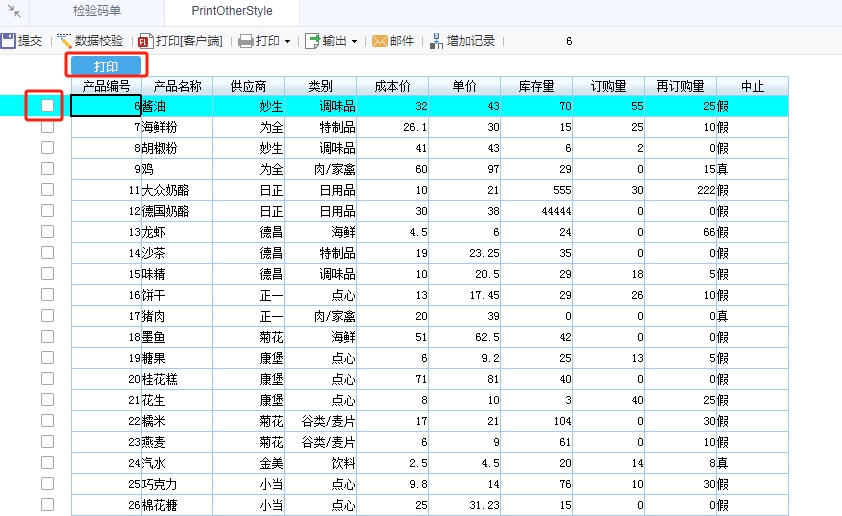
Task: Click the 真 discontinued cell for 鸡
Action: tap(752, 169)
